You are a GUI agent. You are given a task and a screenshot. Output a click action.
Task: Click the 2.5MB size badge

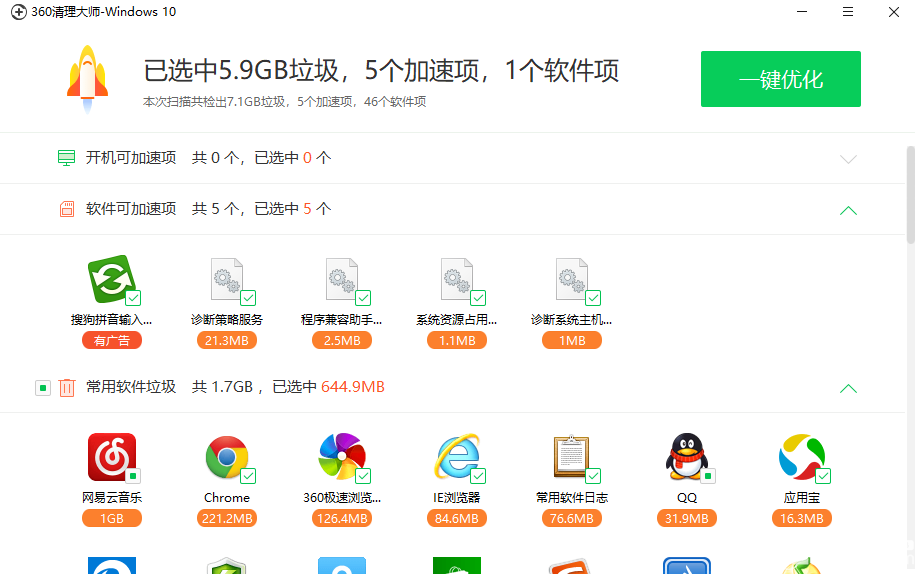point(341,340)
